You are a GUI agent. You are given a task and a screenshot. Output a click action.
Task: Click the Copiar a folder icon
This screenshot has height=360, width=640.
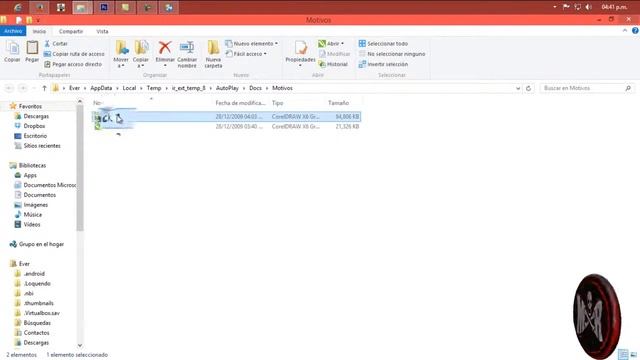141,47
